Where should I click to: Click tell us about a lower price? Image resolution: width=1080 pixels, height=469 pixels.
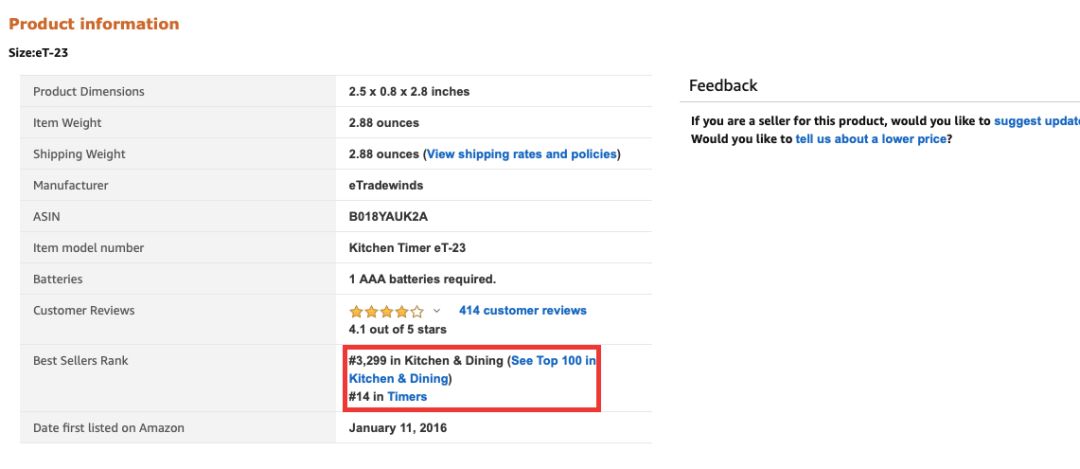(x=870, y=139)
